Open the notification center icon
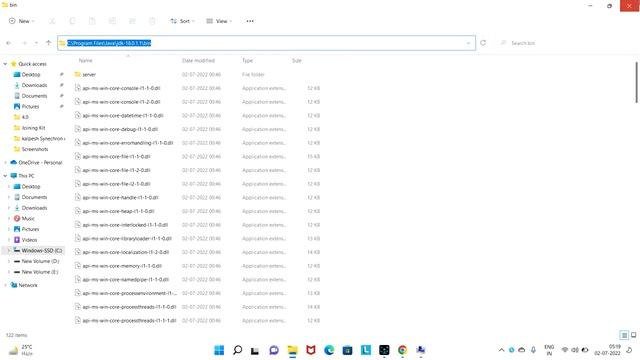This screenshot has height=360, width=640. tap(629, 350)
